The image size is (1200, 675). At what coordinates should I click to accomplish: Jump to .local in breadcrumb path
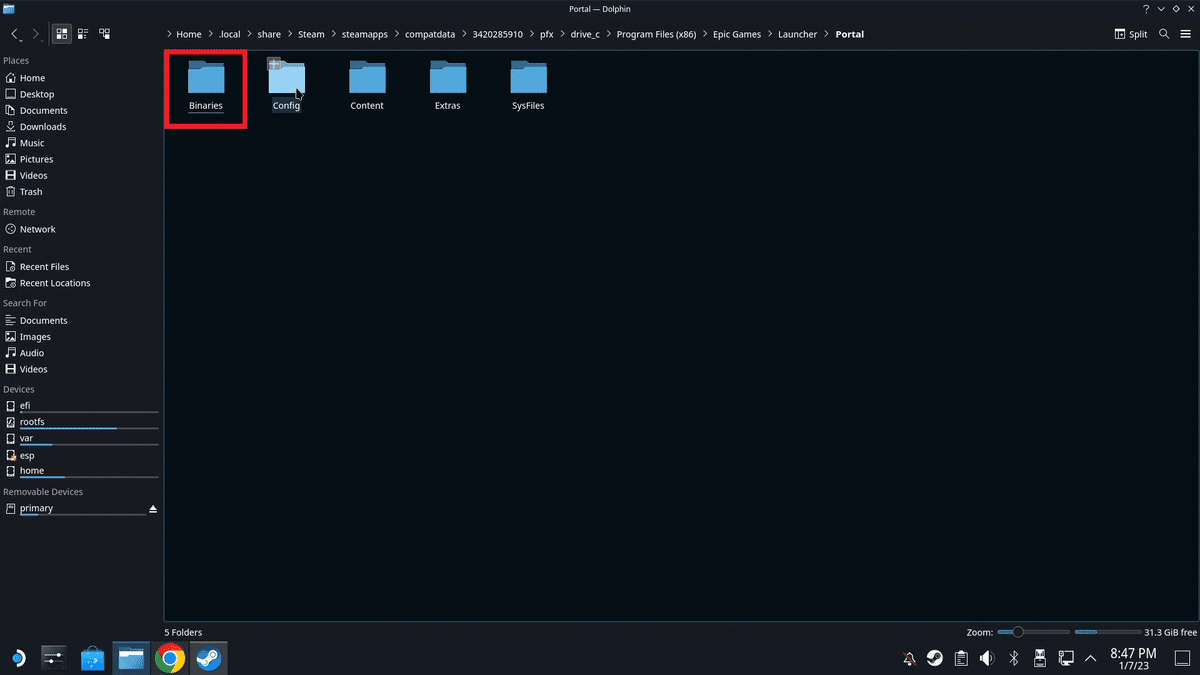(x=230, y=34)
